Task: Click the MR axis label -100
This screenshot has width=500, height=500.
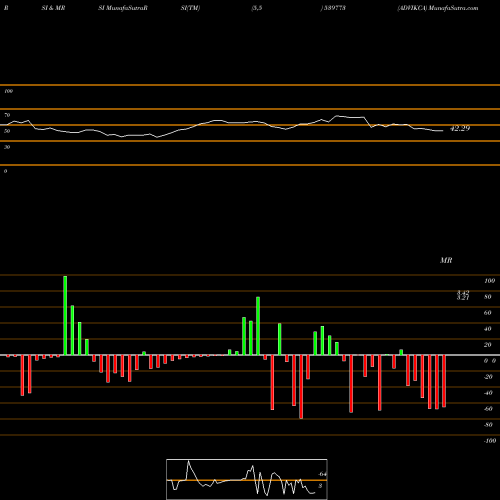Action: click(x=490, y=441)
